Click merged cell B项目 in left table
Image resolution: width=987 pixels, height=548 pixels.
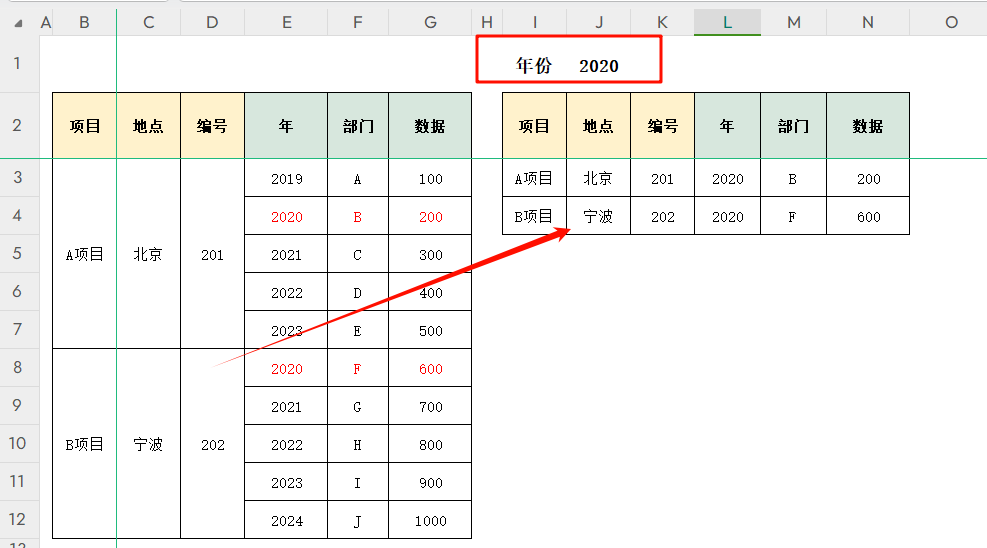(x=84, y=444)
